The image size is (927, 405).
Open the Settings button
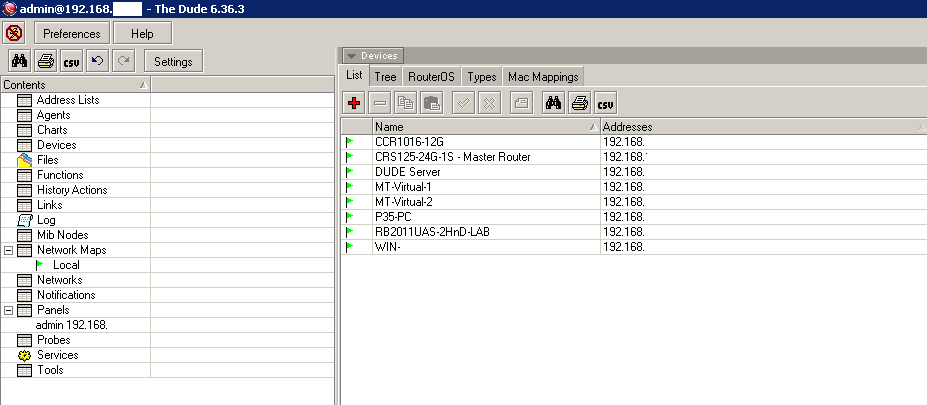(173, 61)
